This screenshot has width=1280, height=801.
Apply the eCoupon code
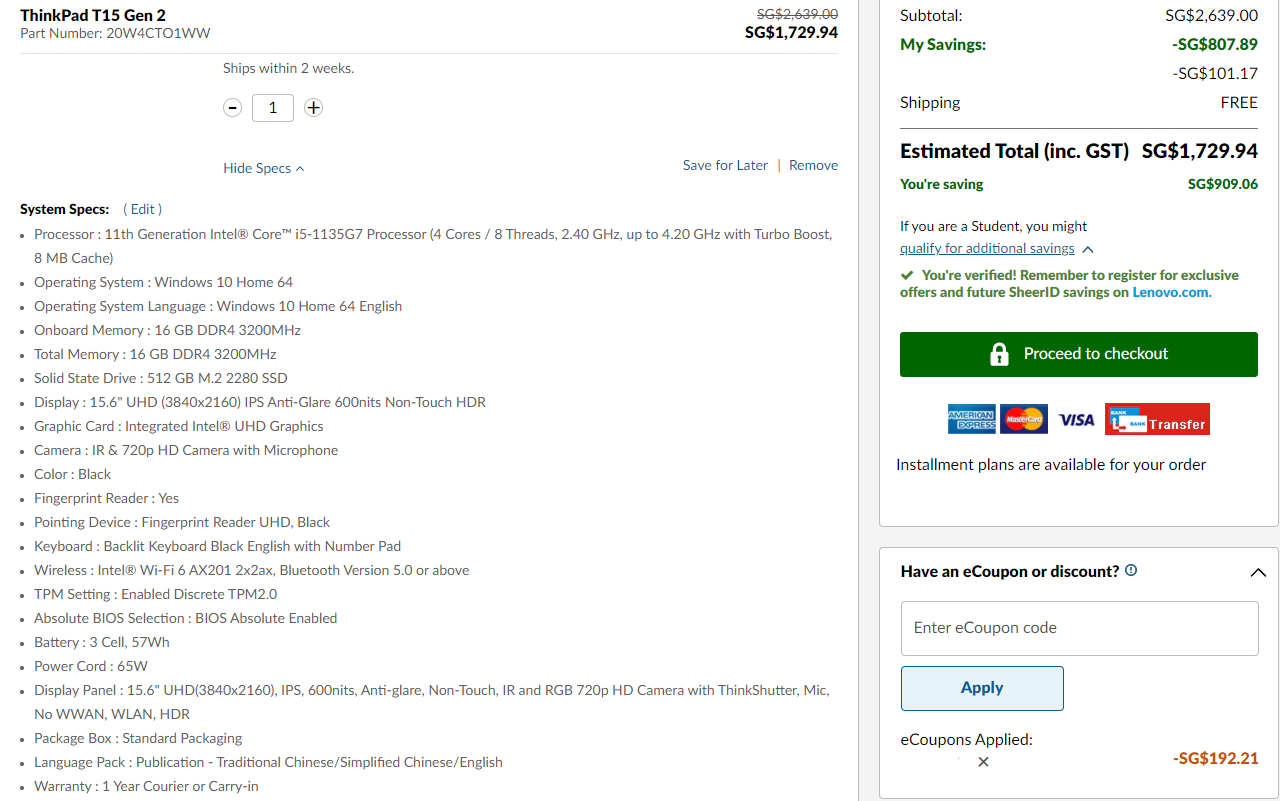pyautogui.click(x=982, y=688)
